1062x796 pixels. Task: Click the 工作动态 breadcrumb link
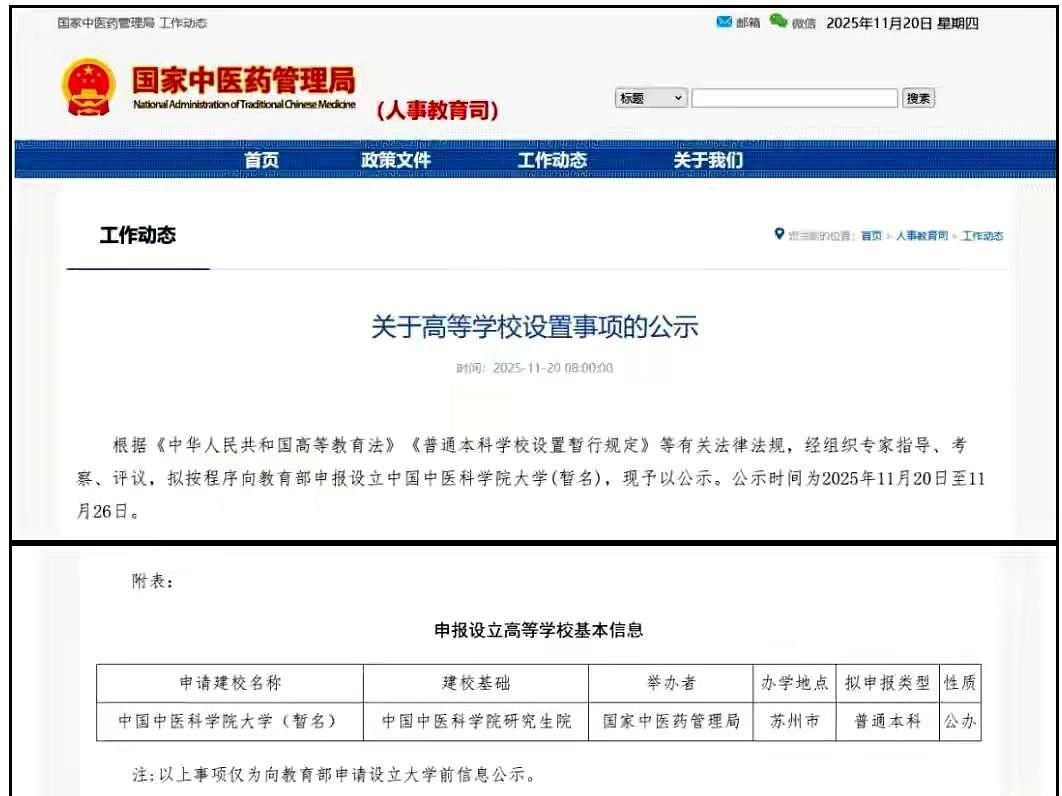click(983, 236)
